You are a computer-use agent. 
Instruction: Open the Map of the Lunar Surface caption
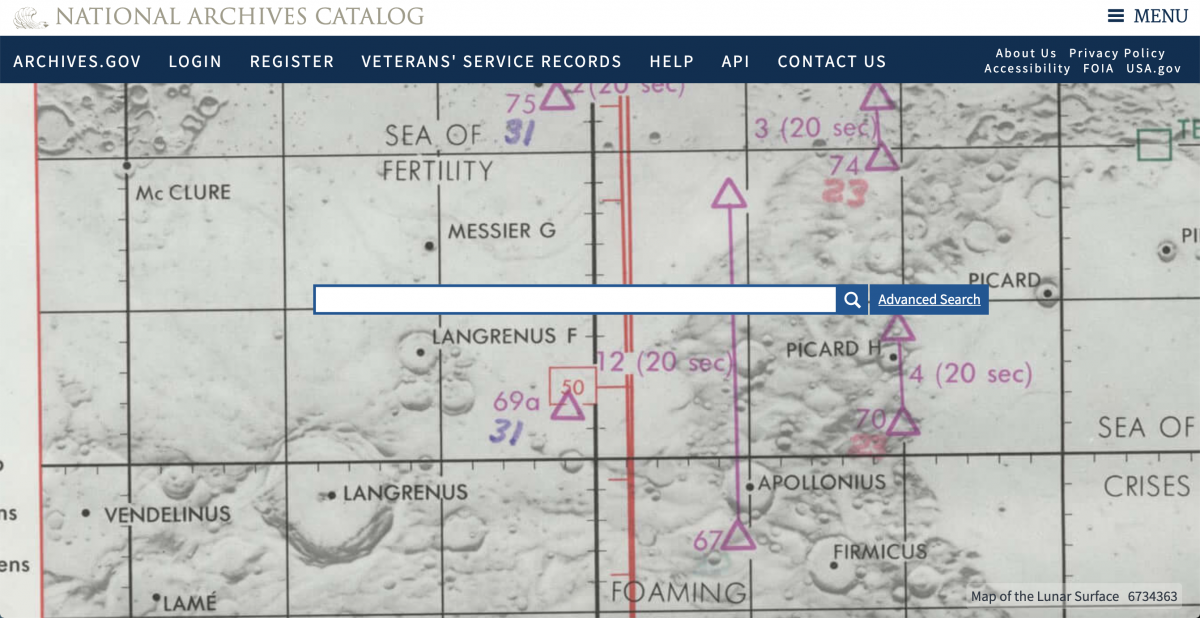click(x=1044, y=597)
